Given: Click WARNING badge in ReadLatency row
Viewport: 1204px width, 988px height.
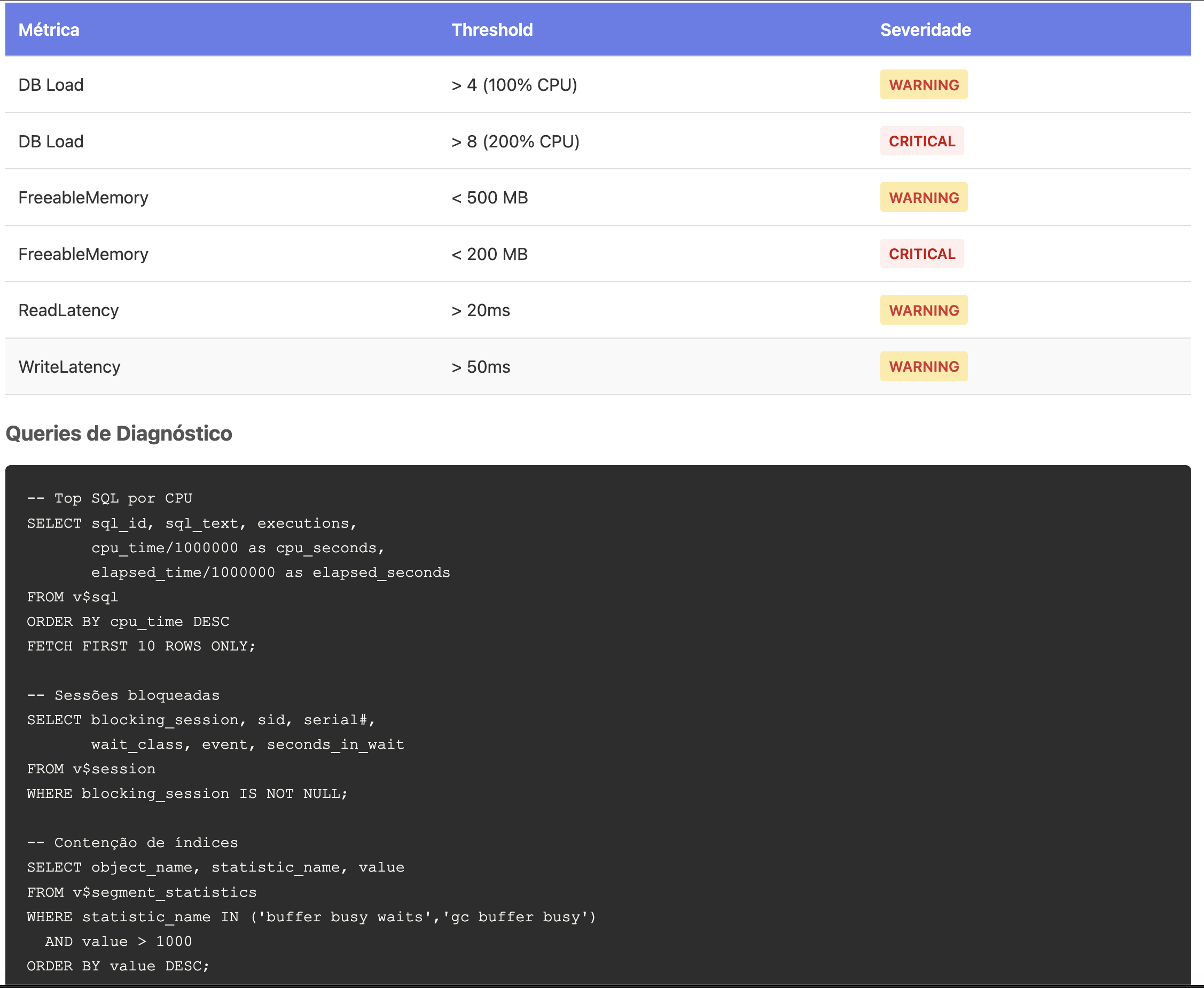Looking at the screenshot, I should 924,310.
